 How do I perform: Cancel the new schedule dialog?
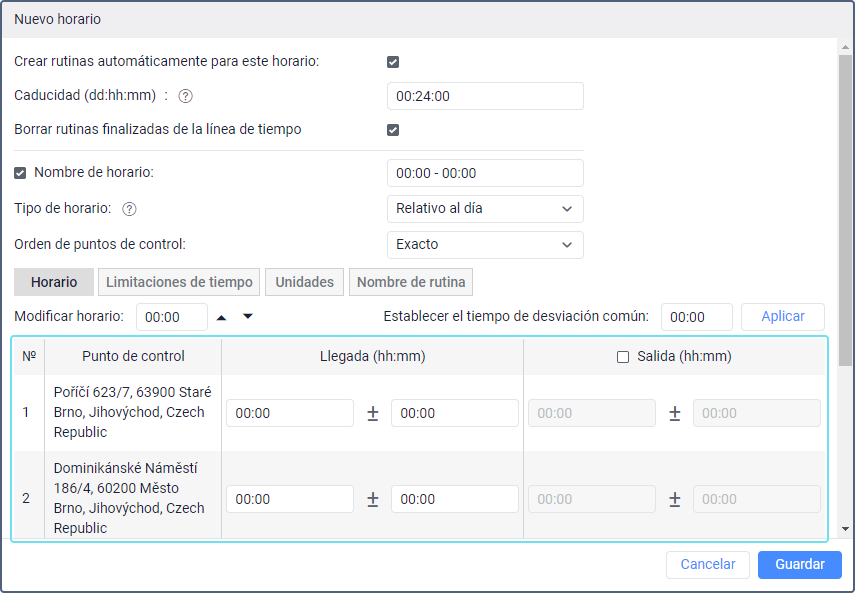(708, 564)
